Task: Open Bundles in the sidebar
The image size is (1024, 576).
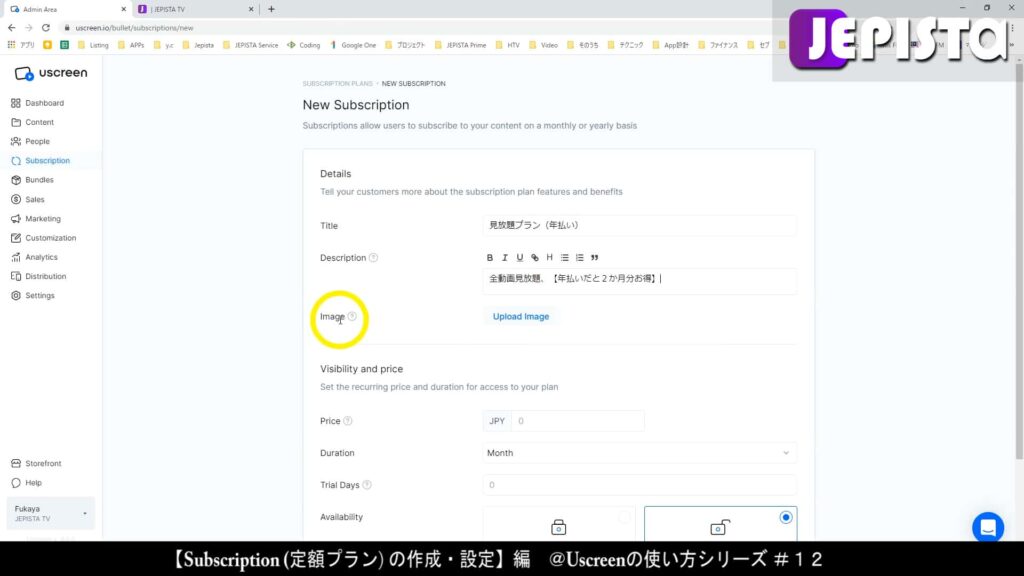Action: click(x=33, y=180)
